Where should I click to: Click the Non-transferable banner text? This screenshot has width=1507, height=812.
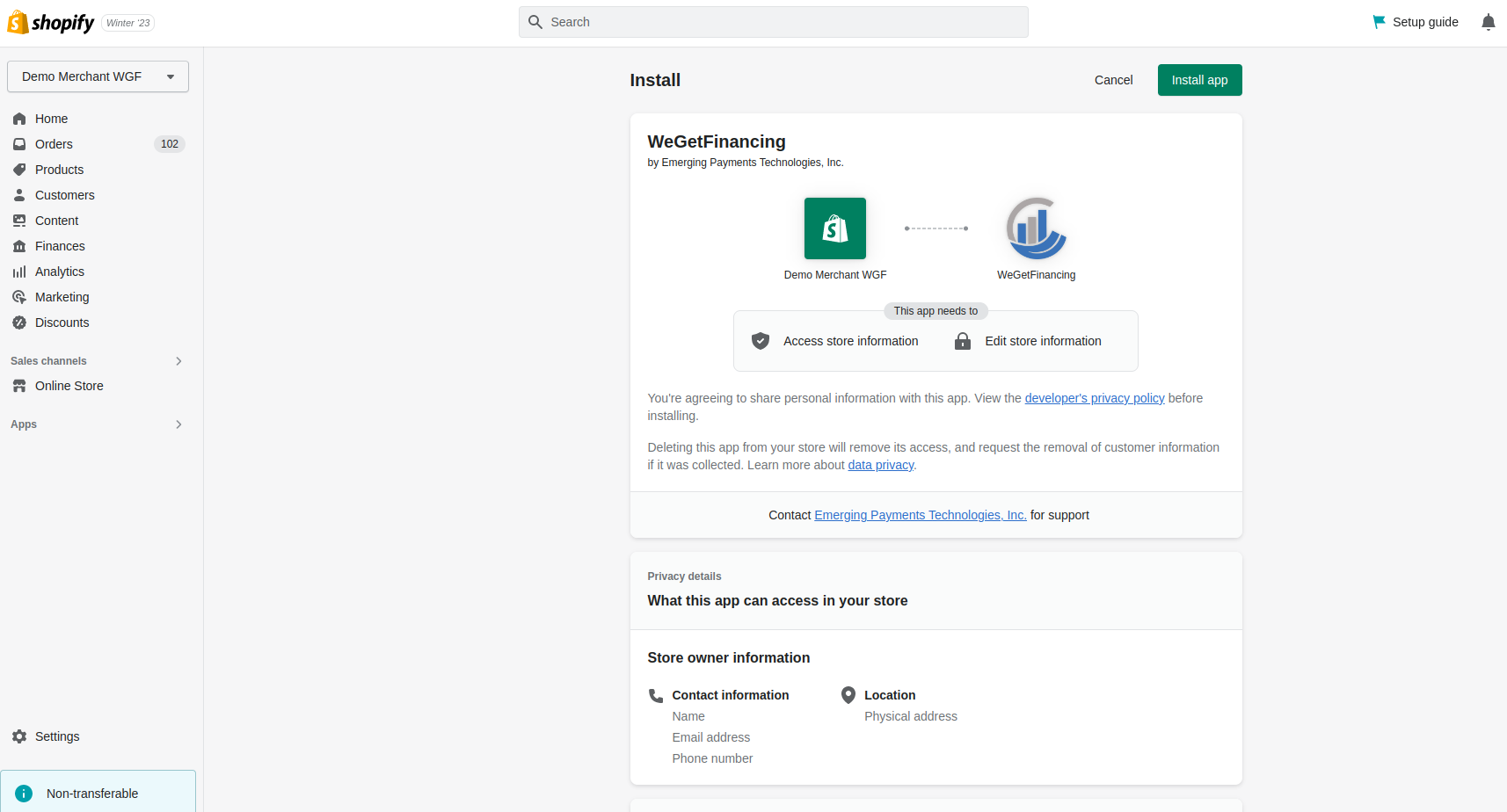[x=92, y=794]
